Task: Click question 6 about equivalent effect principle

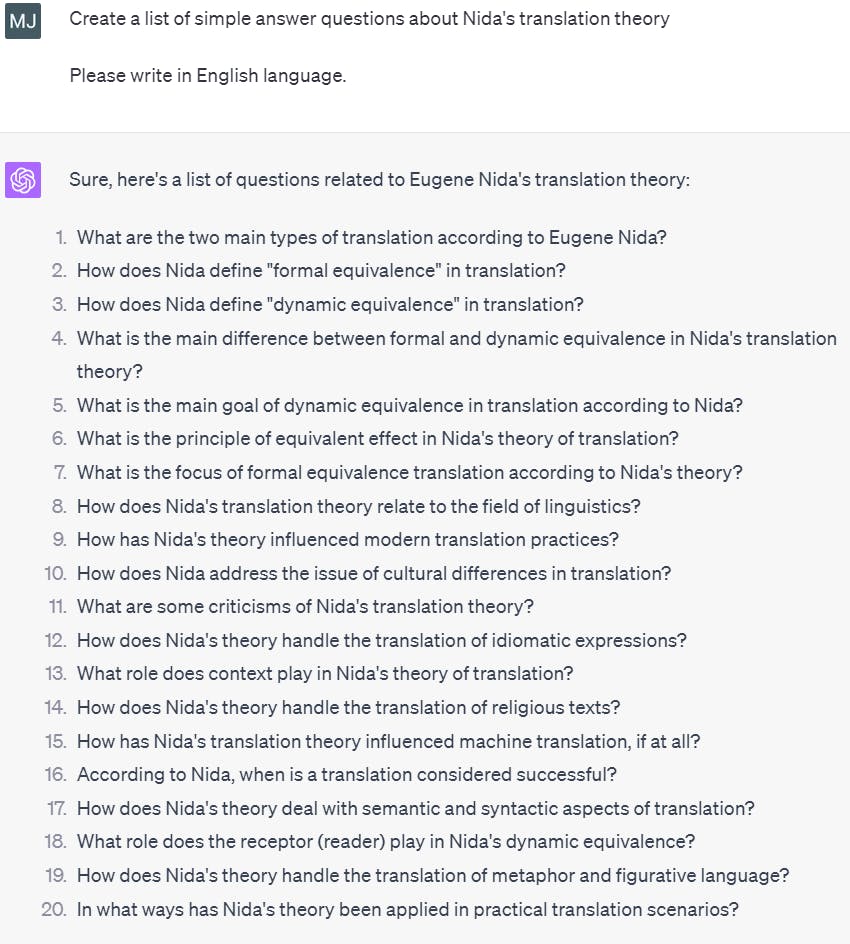Action: 377,438
